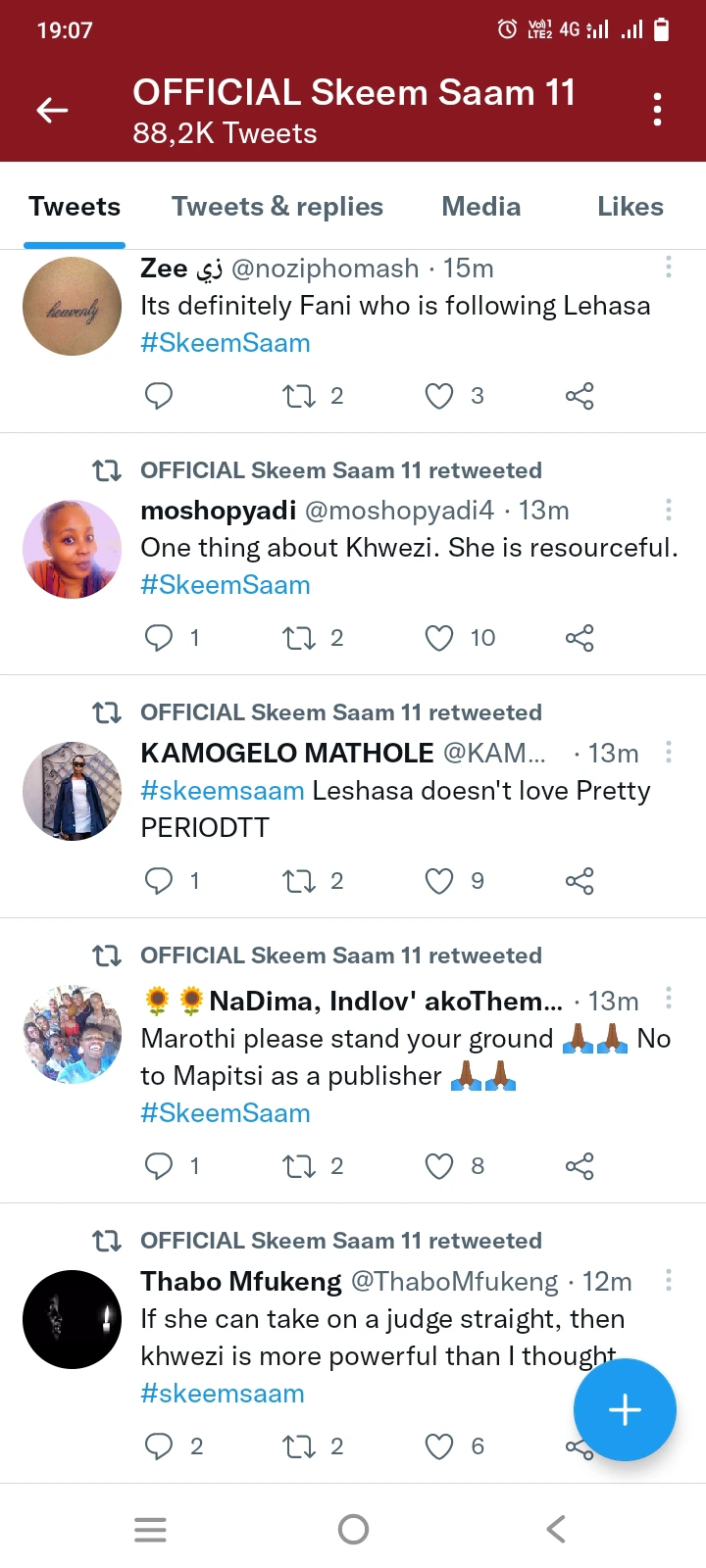Reply to Zee's tweet about Fani
Image resolution: width=706 pixels, height=1568 pixels.
pyautogui.click(x=159, y=396)
